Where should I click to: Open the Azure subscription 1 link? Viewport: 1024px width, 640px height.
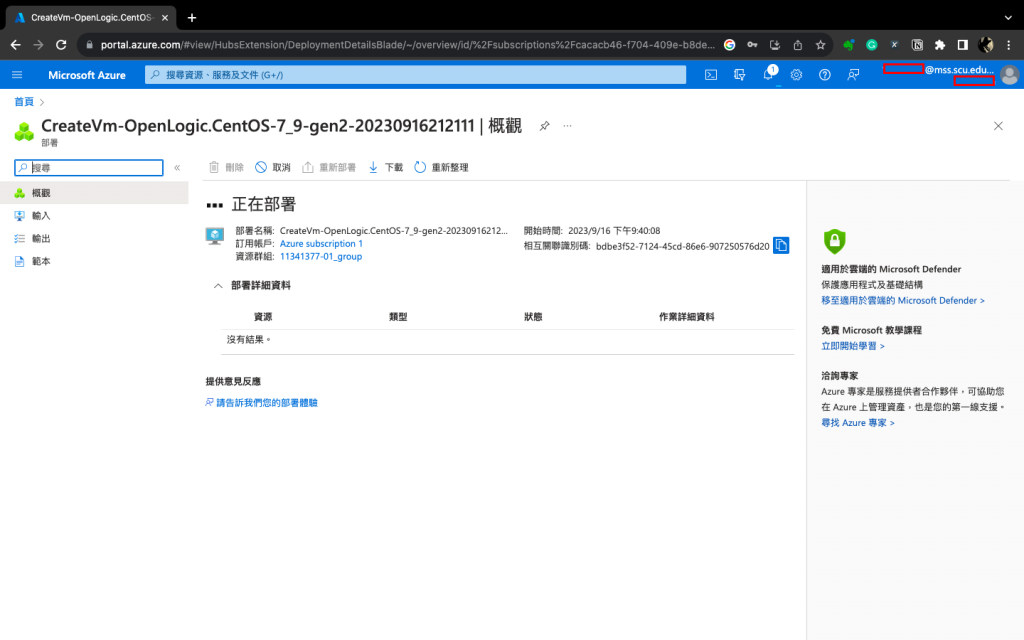click(x=321, y=244)
